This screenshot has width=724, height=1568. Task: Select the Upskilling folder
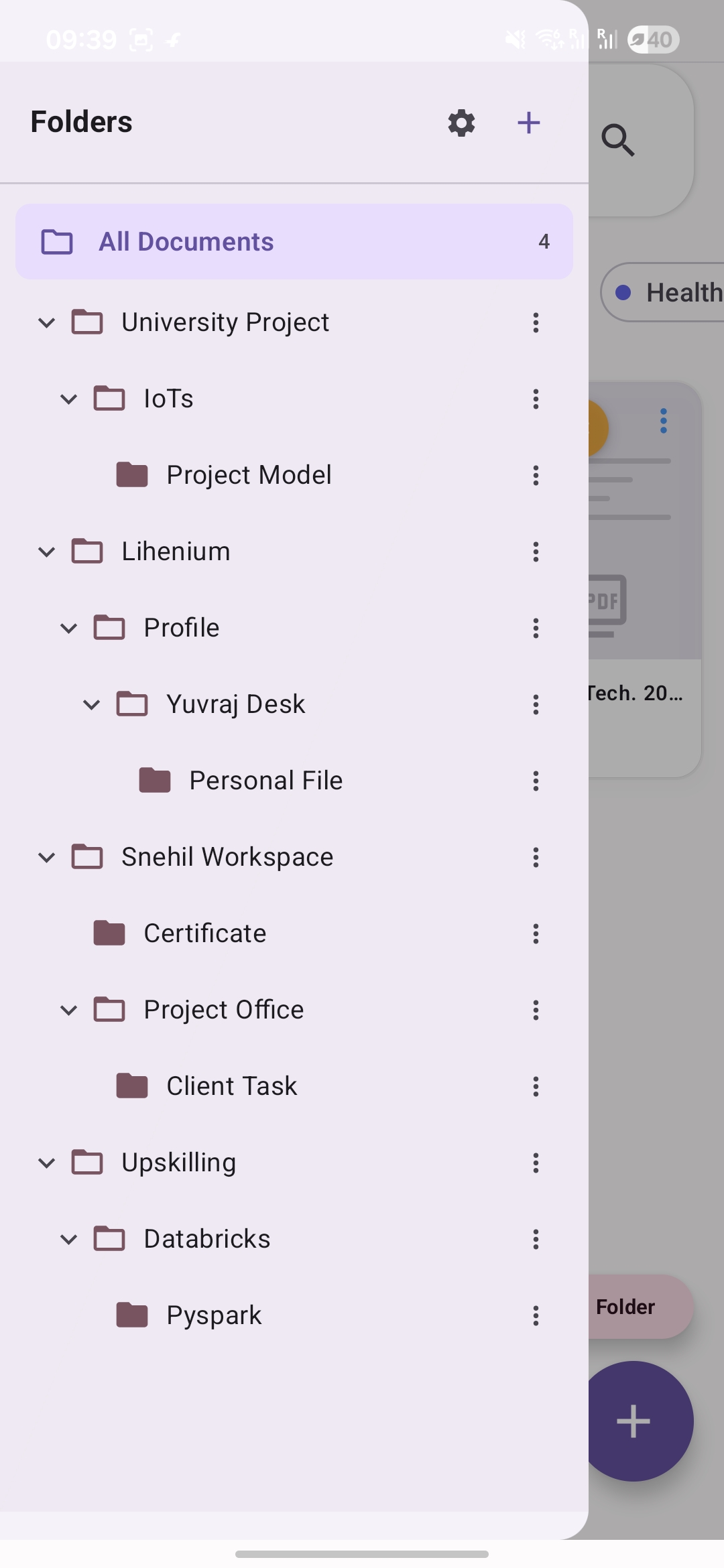point(178,1163)
